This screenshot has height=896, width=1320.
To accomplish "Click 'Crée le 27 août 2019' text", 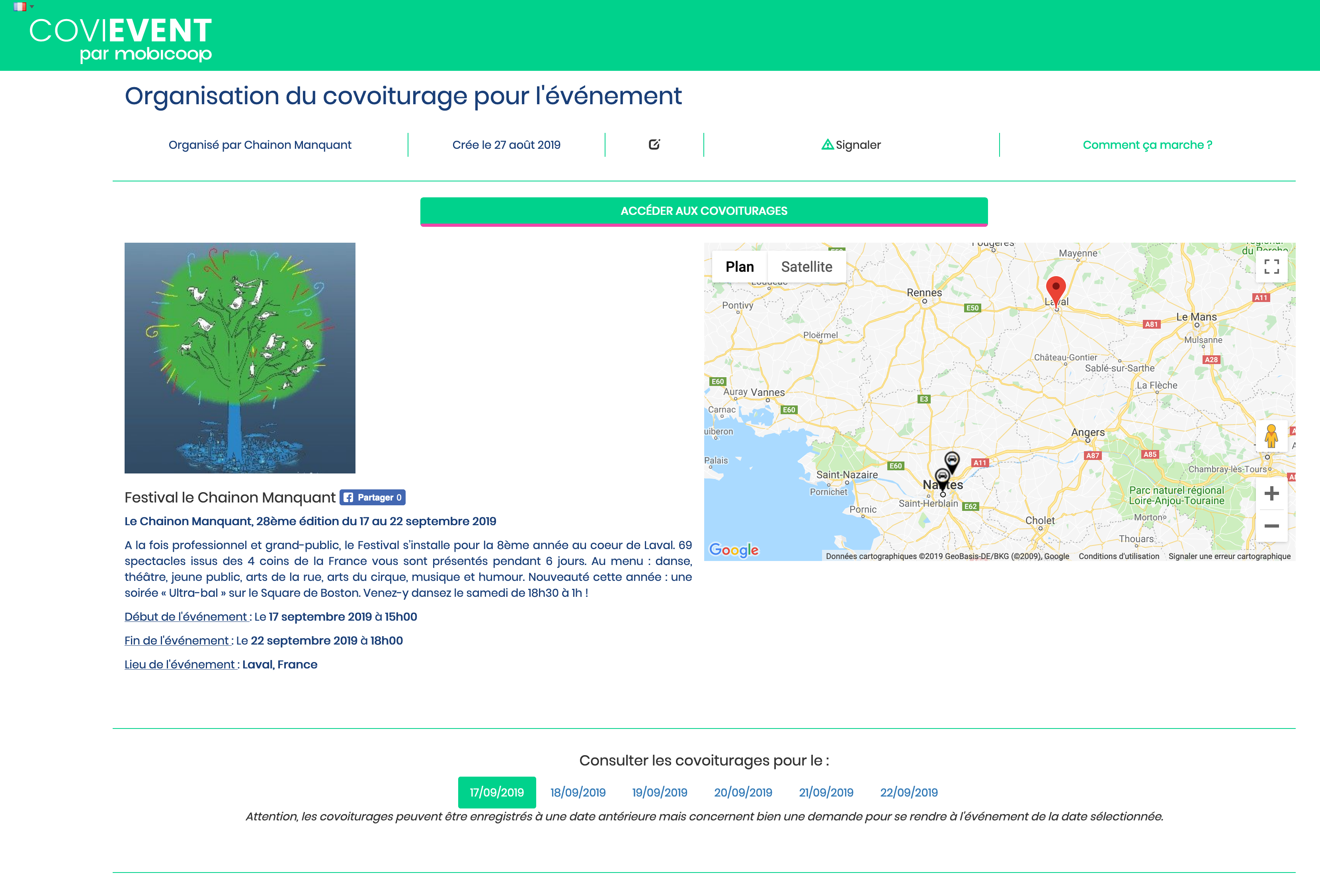I will tap(506, 145).
